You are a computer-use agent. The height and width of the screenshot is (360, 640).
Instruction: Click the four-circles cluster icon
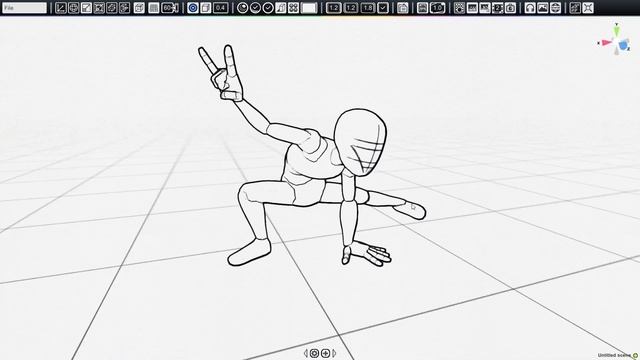293,8
